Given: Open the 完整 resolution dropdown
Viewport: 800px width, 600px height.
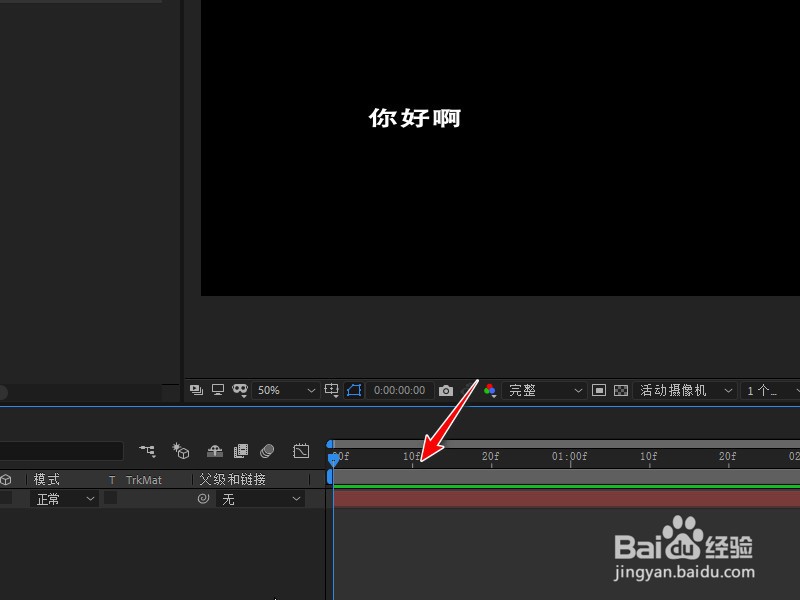Looking at the screenshot, I should pyautogui.click(x=545, y=390).
